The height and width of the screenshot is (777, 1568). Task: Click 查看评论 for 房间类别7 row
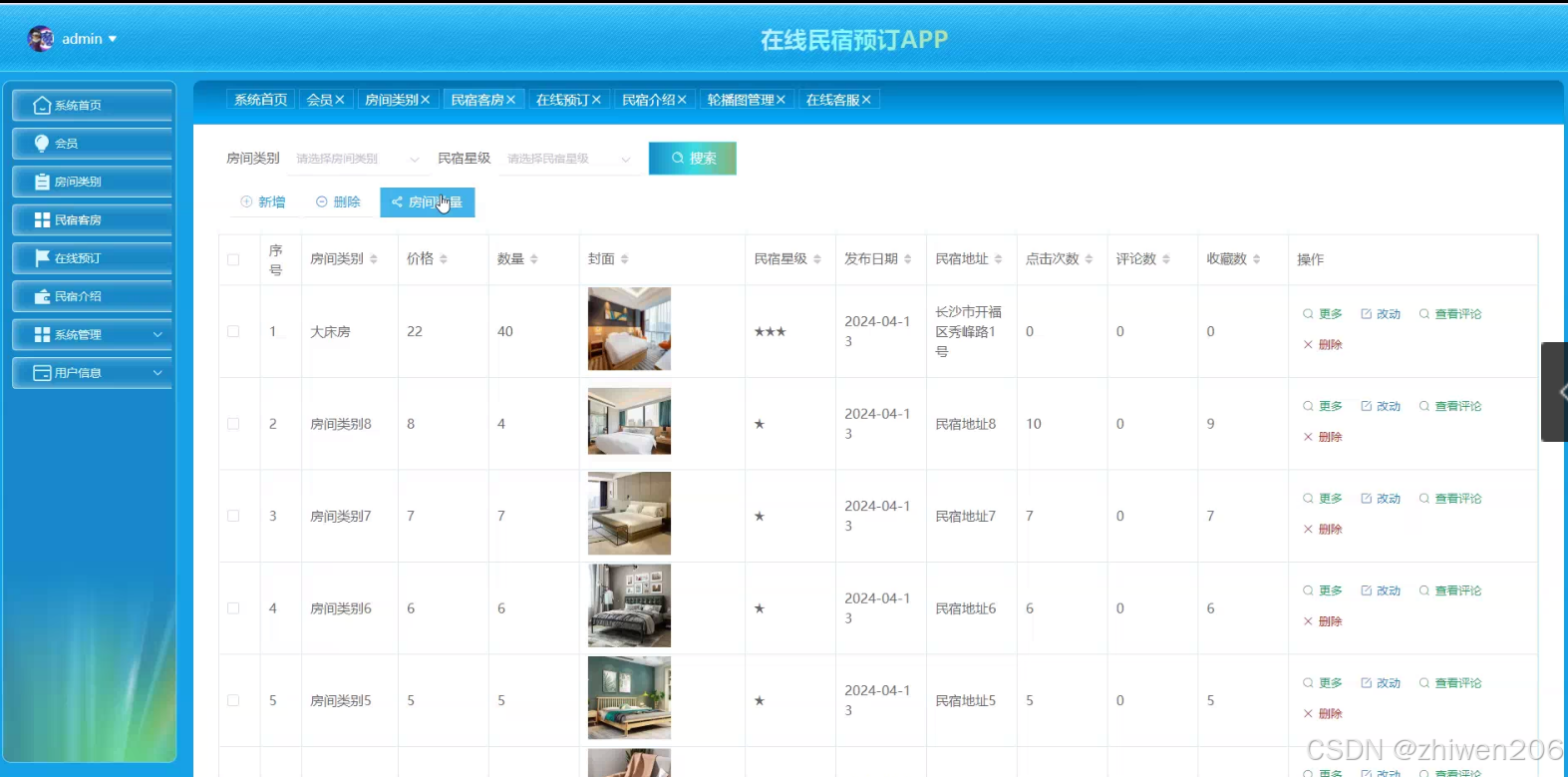coord(1450,499)
